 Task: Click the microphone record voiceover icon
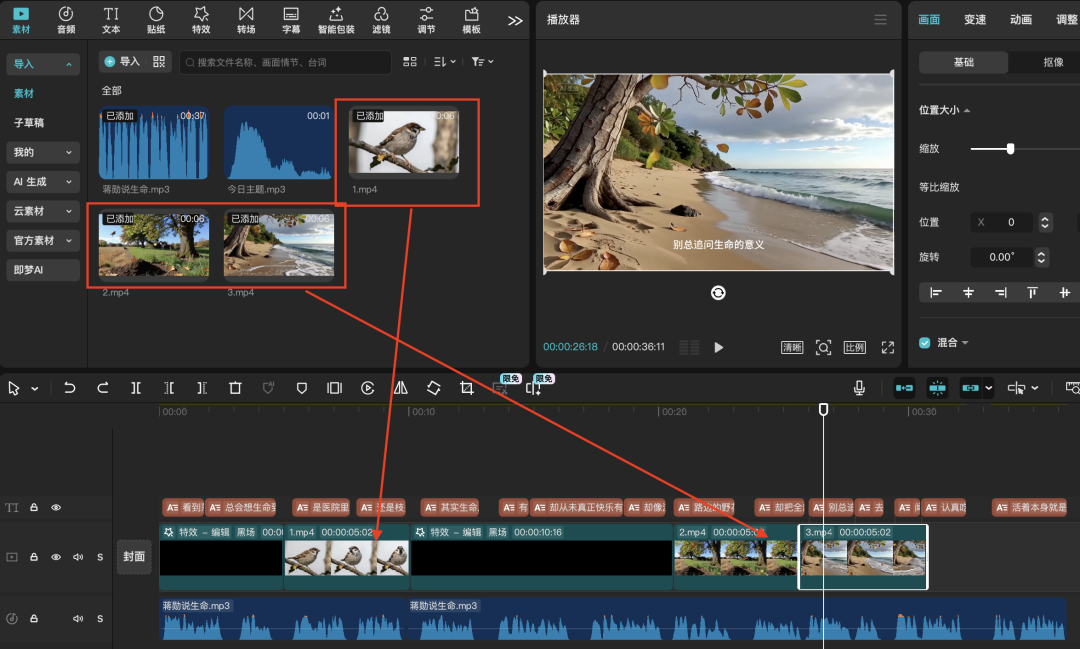click(859, 388)
